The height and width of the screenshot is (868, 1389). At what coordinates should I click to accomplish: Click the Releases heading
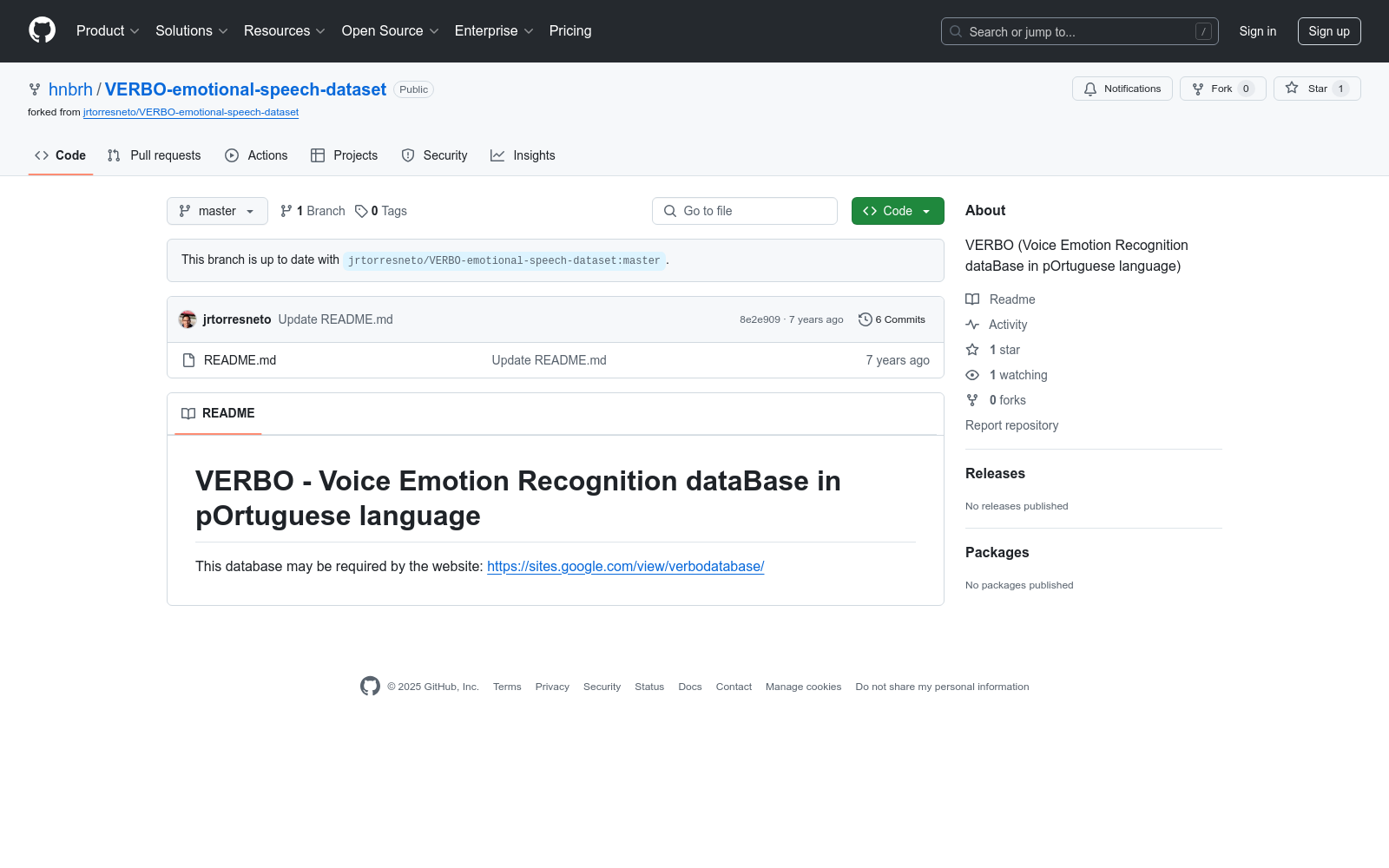click(995, 473)
